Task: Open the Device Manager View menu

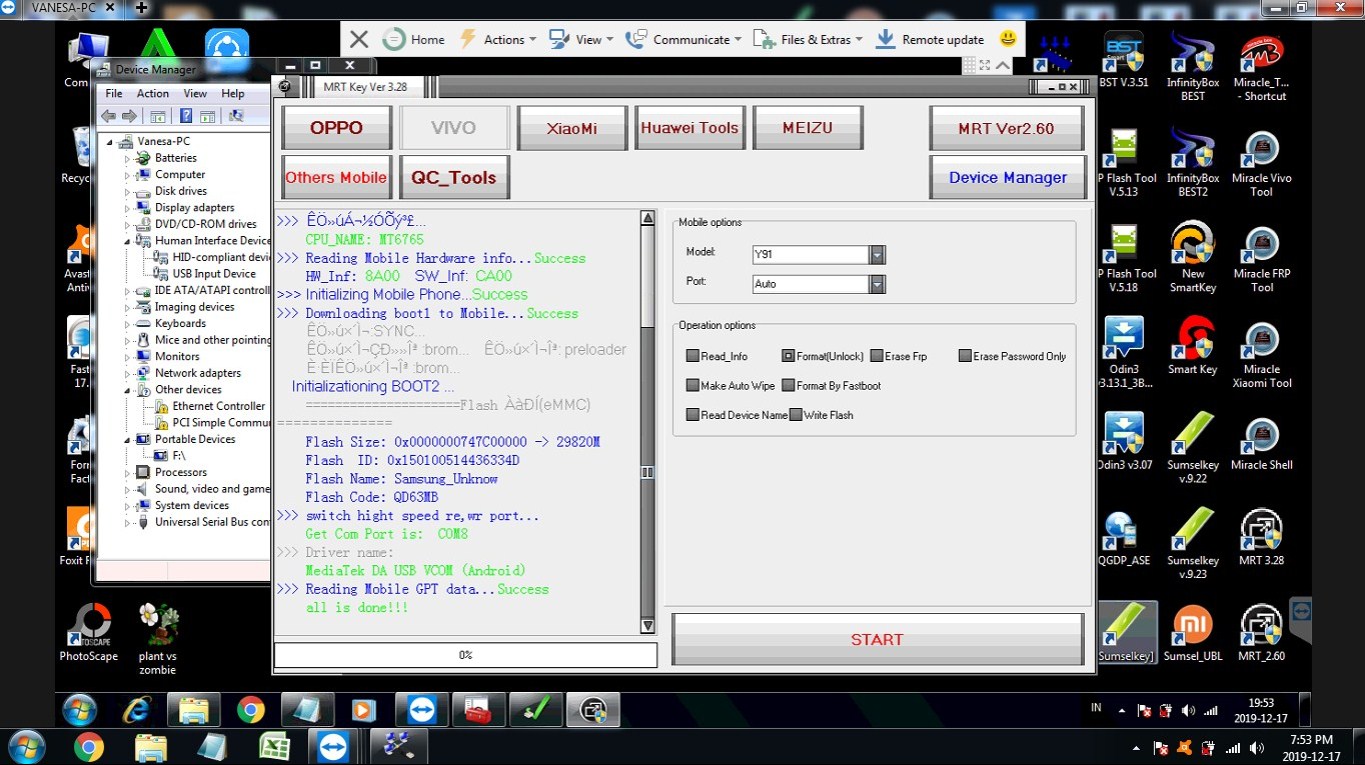Action: 195,93
